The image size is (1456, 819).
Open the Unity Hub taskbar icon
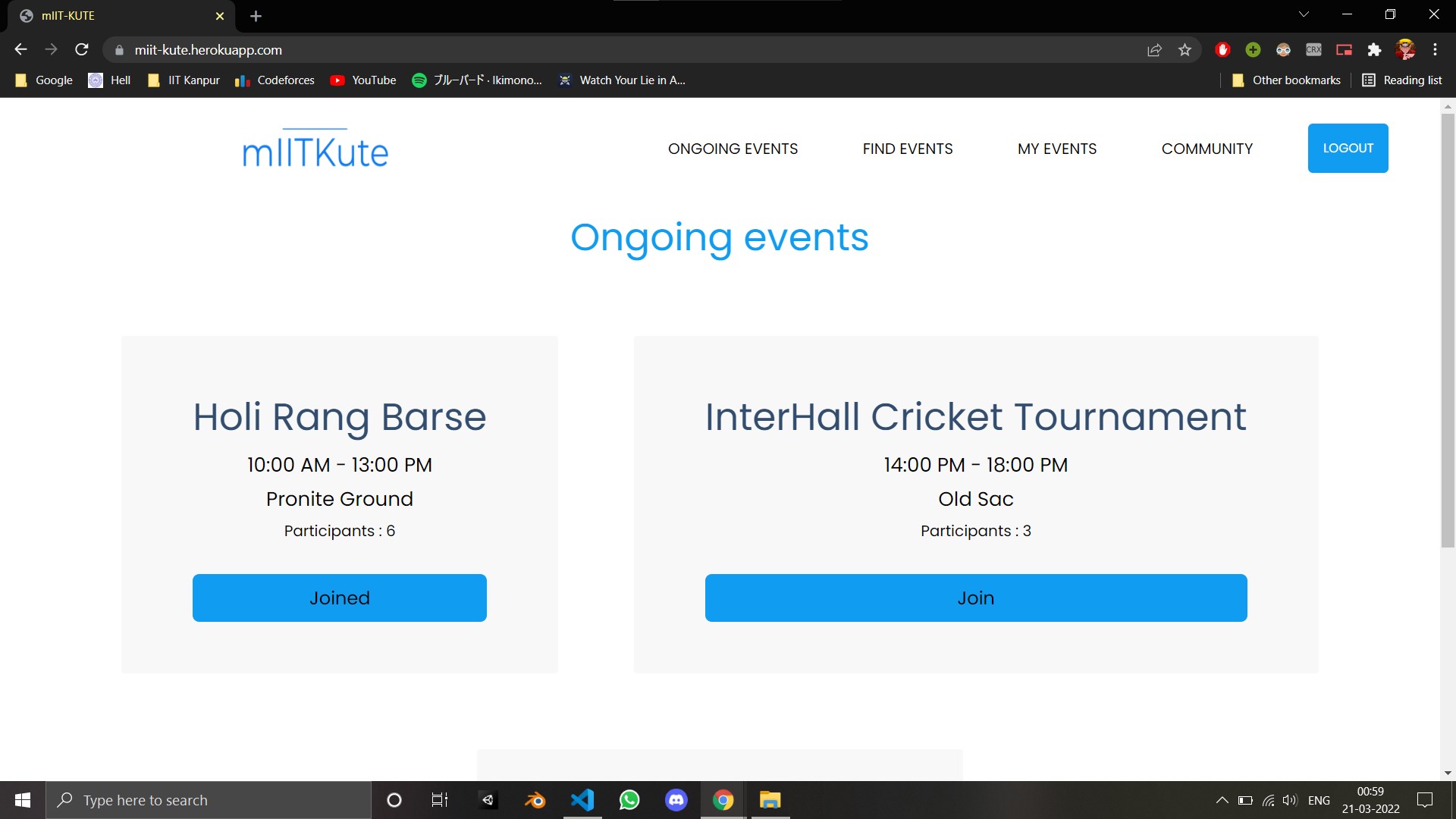(488, 800)
